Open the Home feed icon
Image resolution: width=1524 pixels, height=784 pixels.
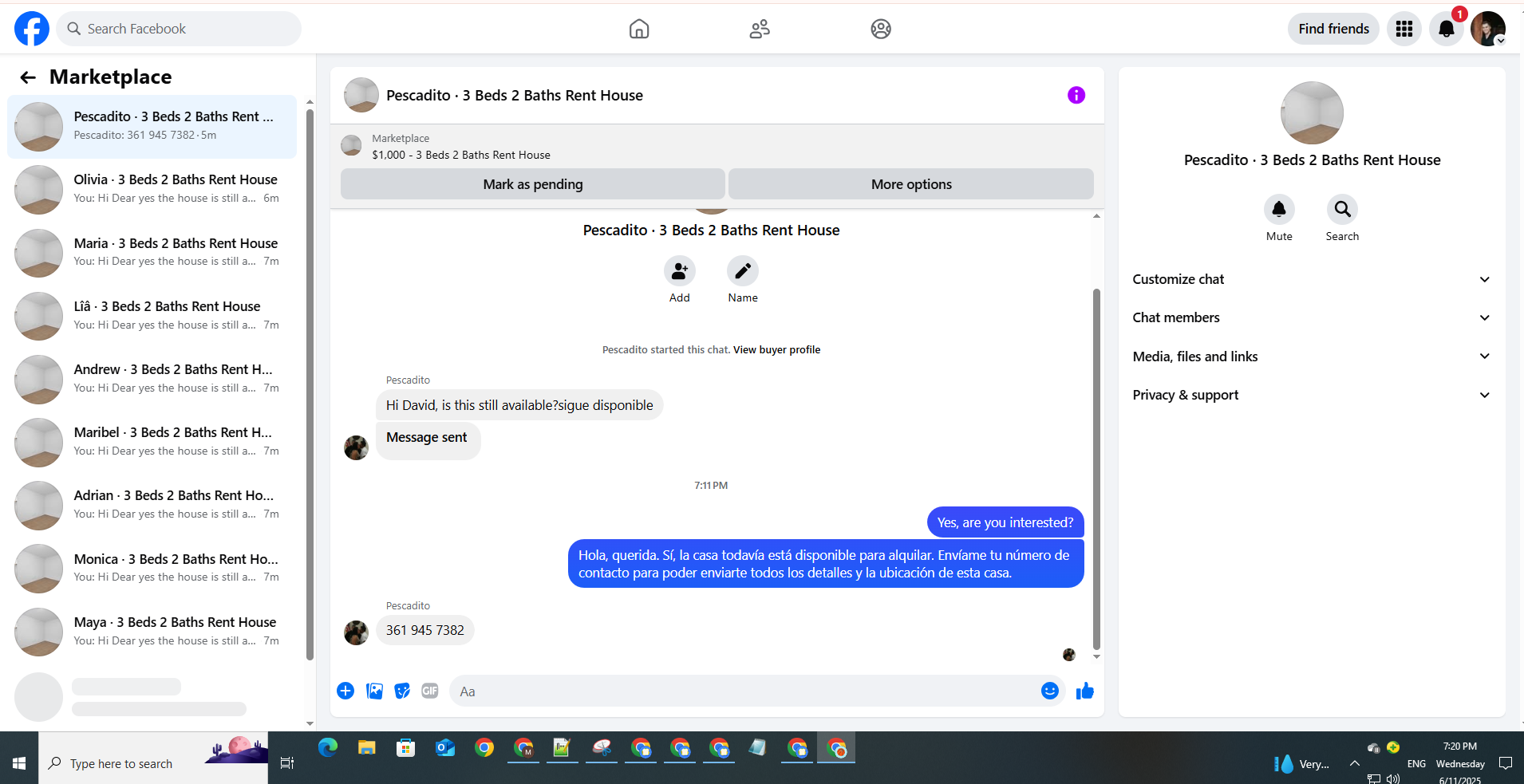click(639, 29)
